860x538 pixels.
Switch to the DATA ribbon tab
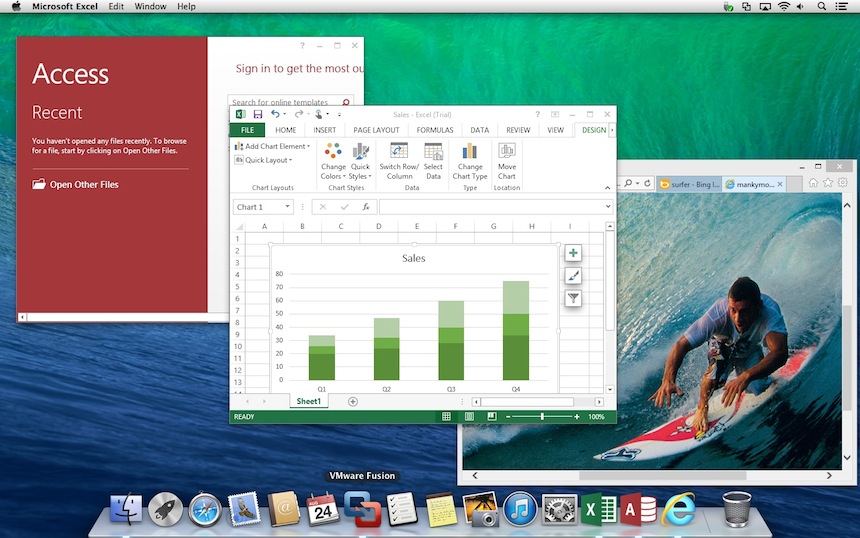[x=479, y=130]
